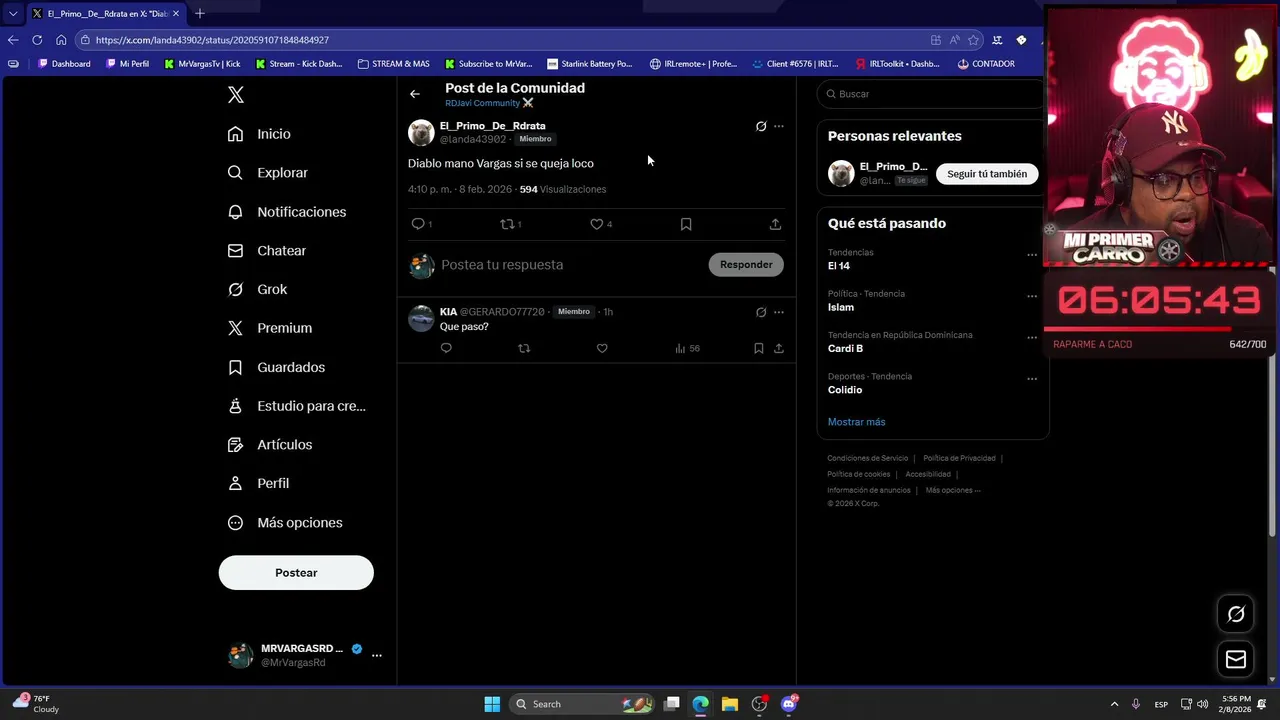Expand Más opciones in the sidebar
The width and height of the screenshot is (1280, 720).
pos(284,523)
